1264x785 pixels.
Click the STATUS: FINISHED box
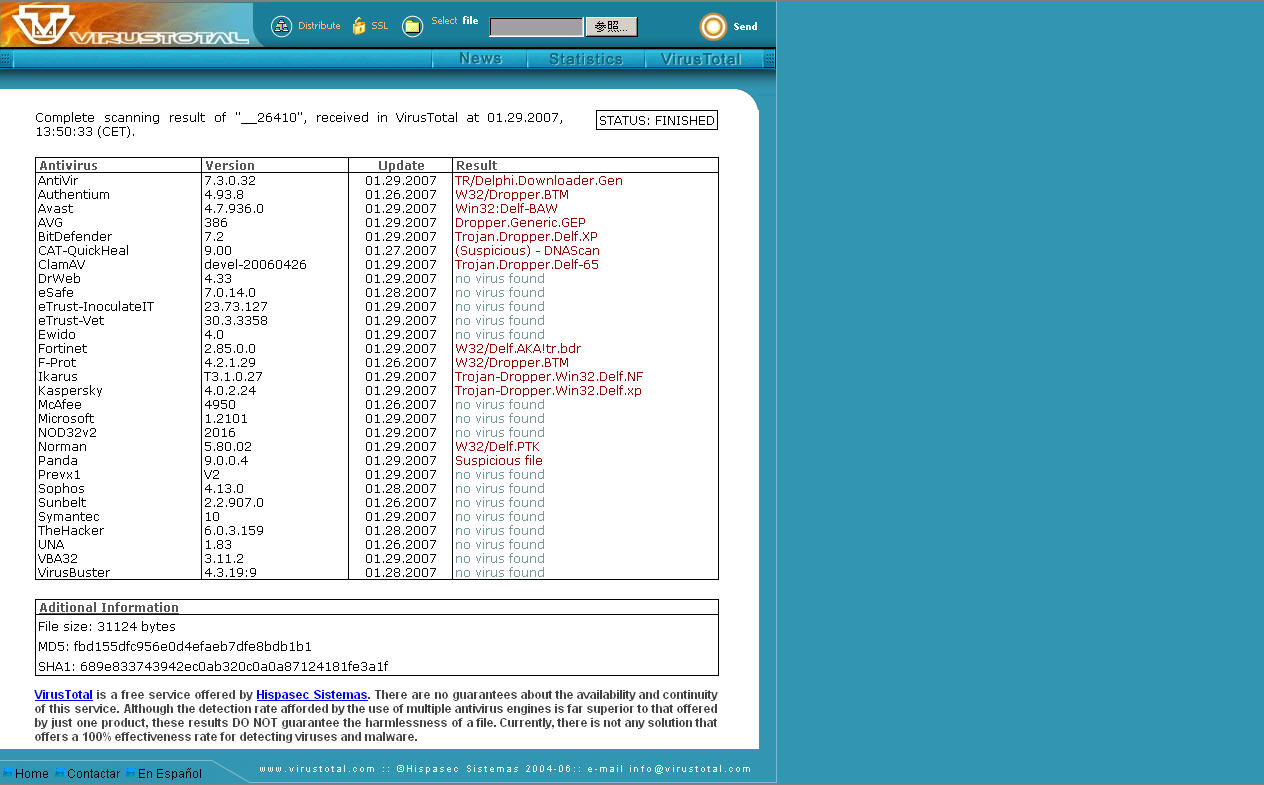[657, 120]
